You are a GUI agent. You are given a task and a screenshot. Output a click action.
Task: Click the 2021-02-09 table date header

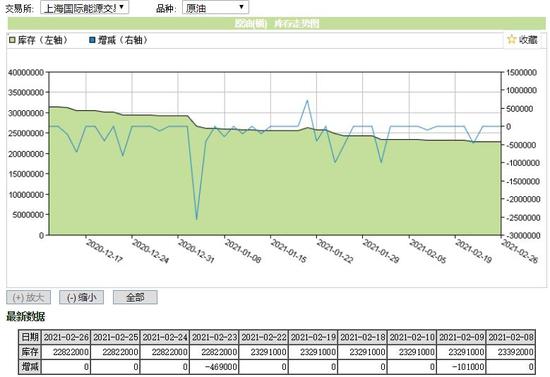[x=462, y=337]
